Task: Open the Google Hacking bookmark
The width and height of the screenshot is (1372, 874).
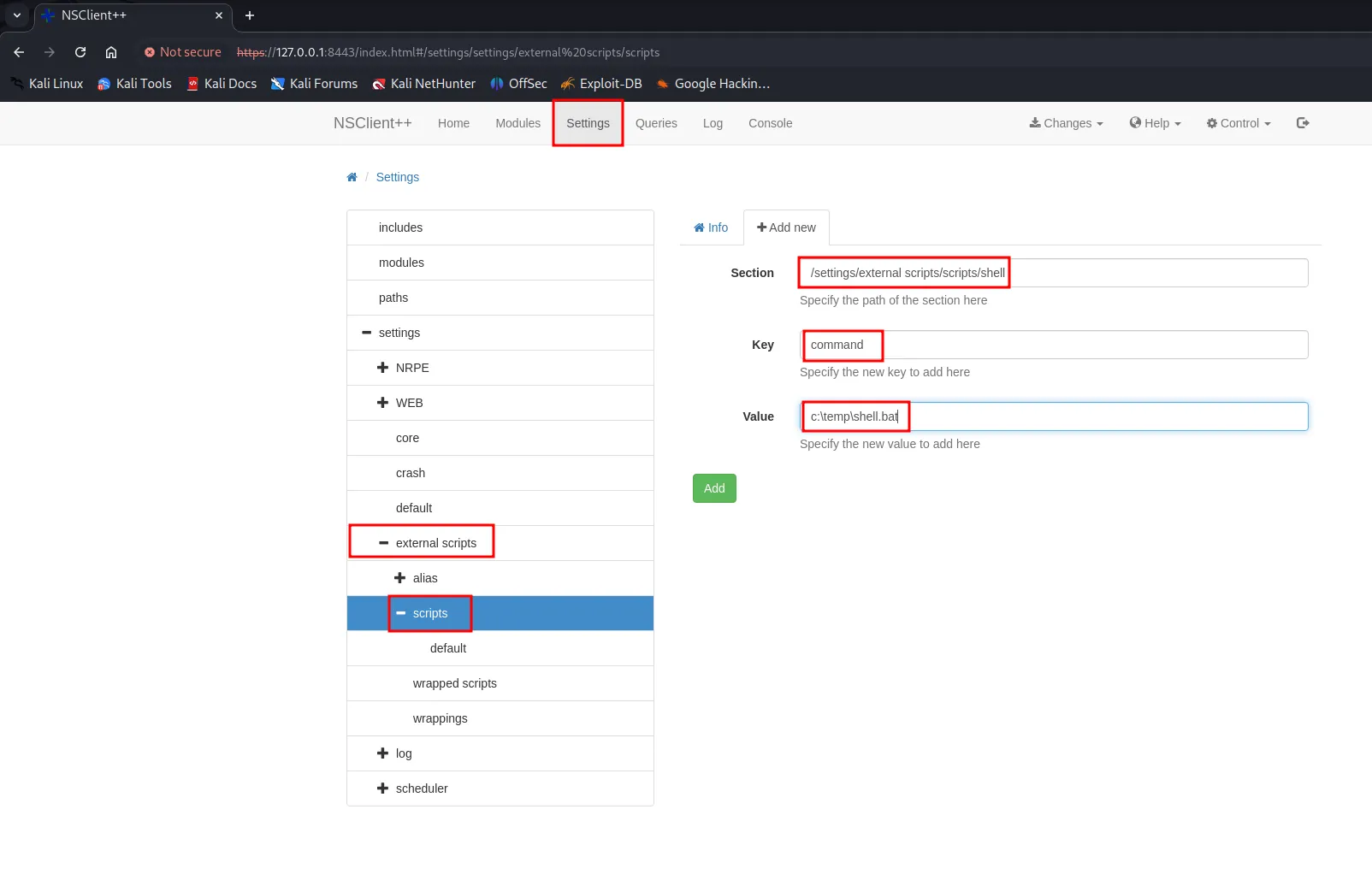Action: (713, 84)
